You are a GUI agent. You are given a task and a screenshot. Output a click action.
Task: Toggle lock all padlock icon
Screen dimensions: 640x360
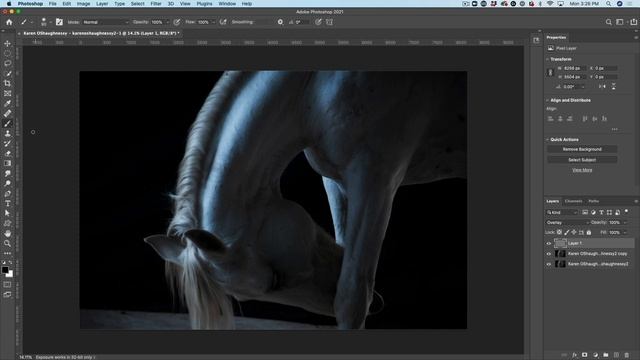pos(589,232)
